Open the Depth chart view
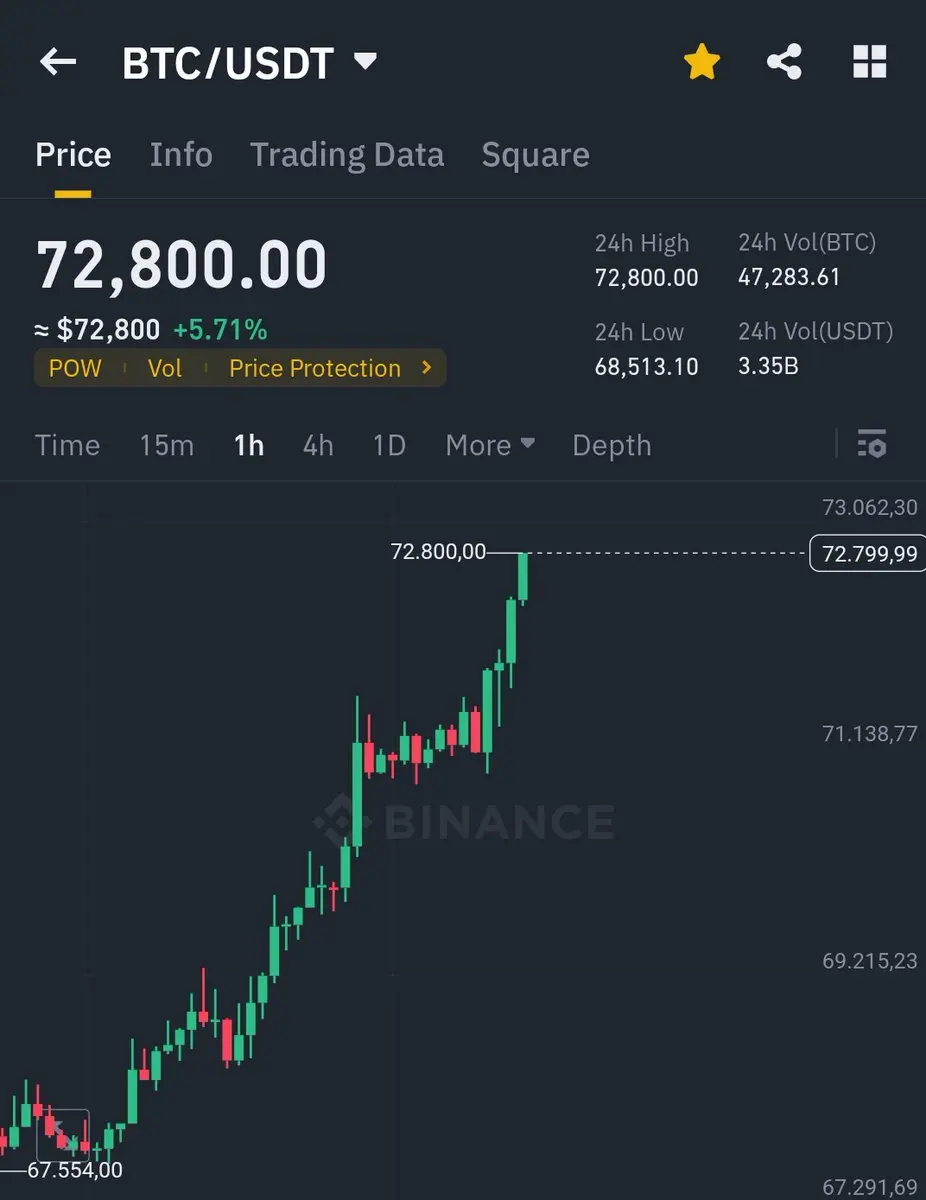Viewport: 926px width, 1200px height. [611, 445]
